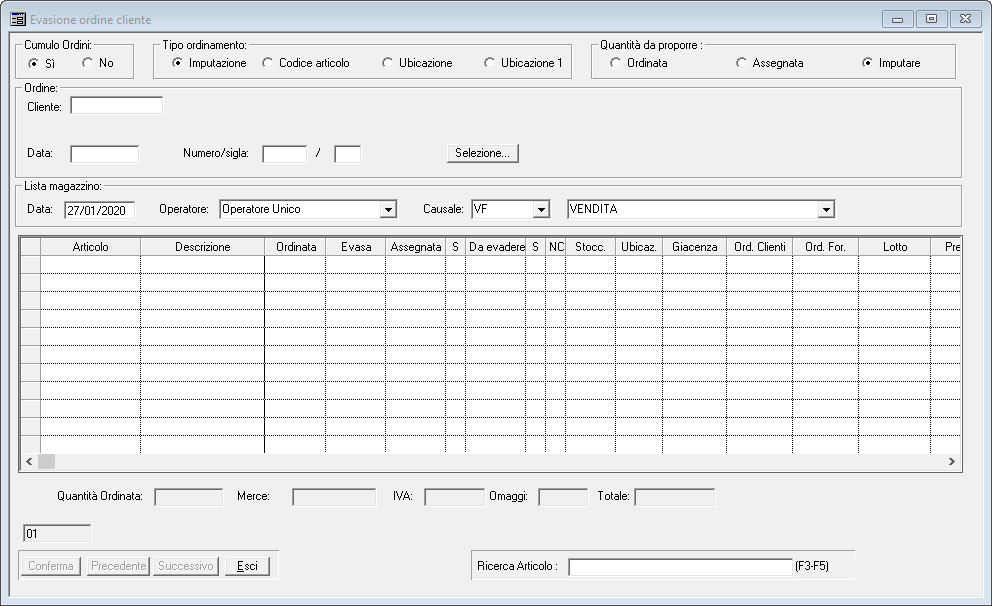Open the Causale VF dropdown
The height and width of the screenshot is (606, 992).
541,209
